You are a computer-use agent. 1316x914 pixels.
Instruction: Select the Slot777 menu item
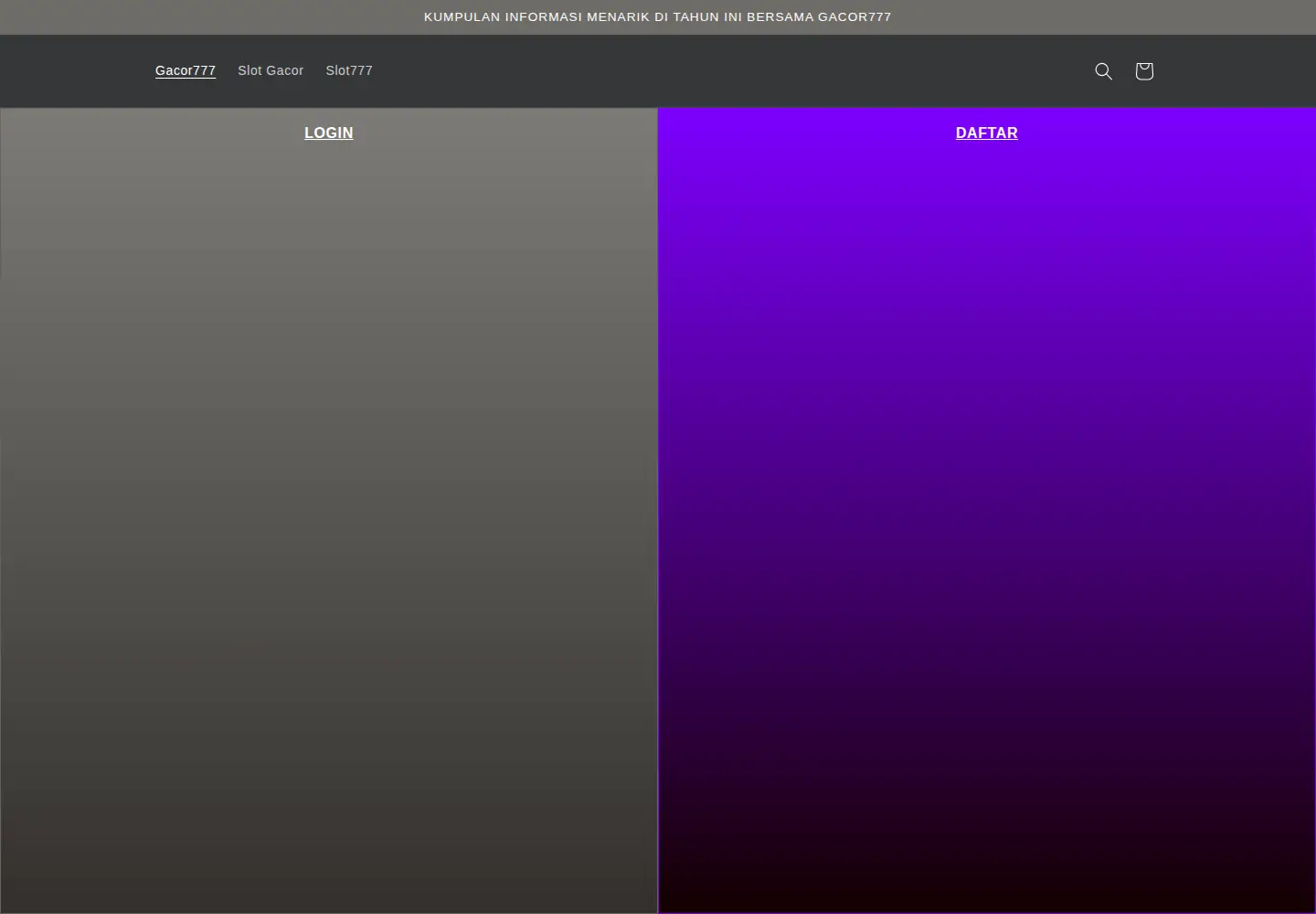(x=349, y=70)
